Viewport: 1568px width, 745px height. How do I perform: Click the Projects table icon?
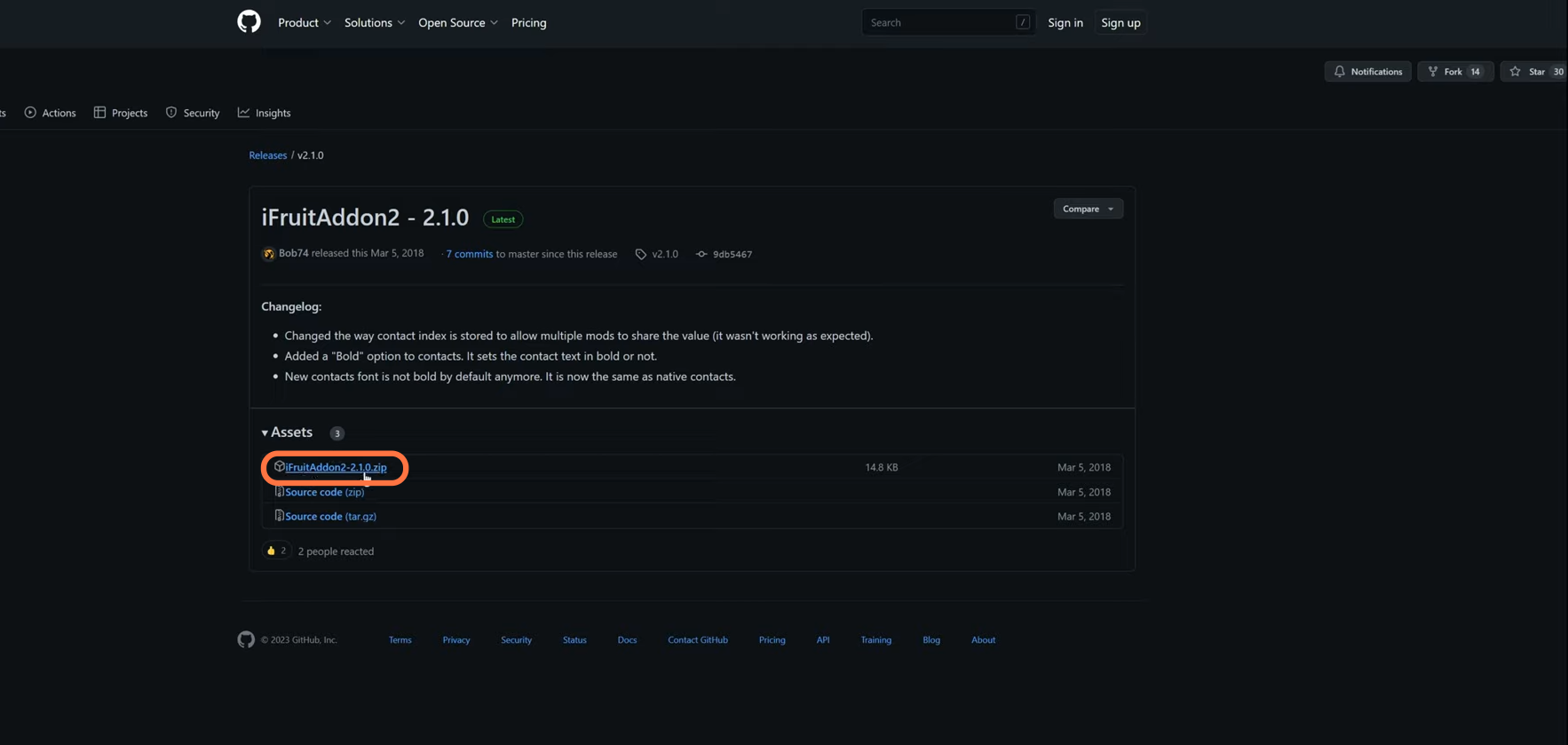click(99, 113)
